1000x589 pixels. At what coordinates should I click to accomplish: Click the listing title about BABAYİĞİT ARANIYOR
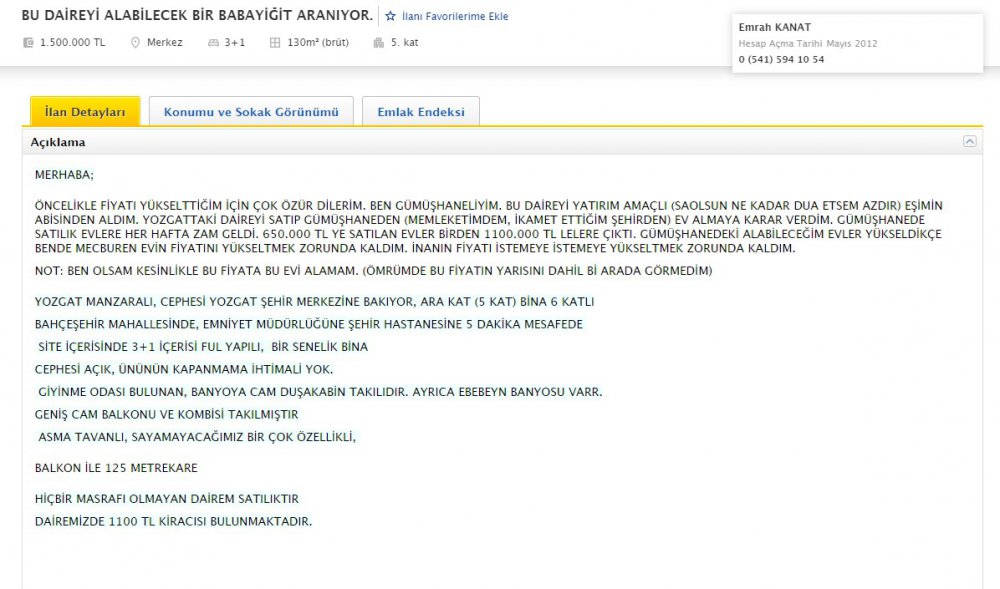(197, 16)
